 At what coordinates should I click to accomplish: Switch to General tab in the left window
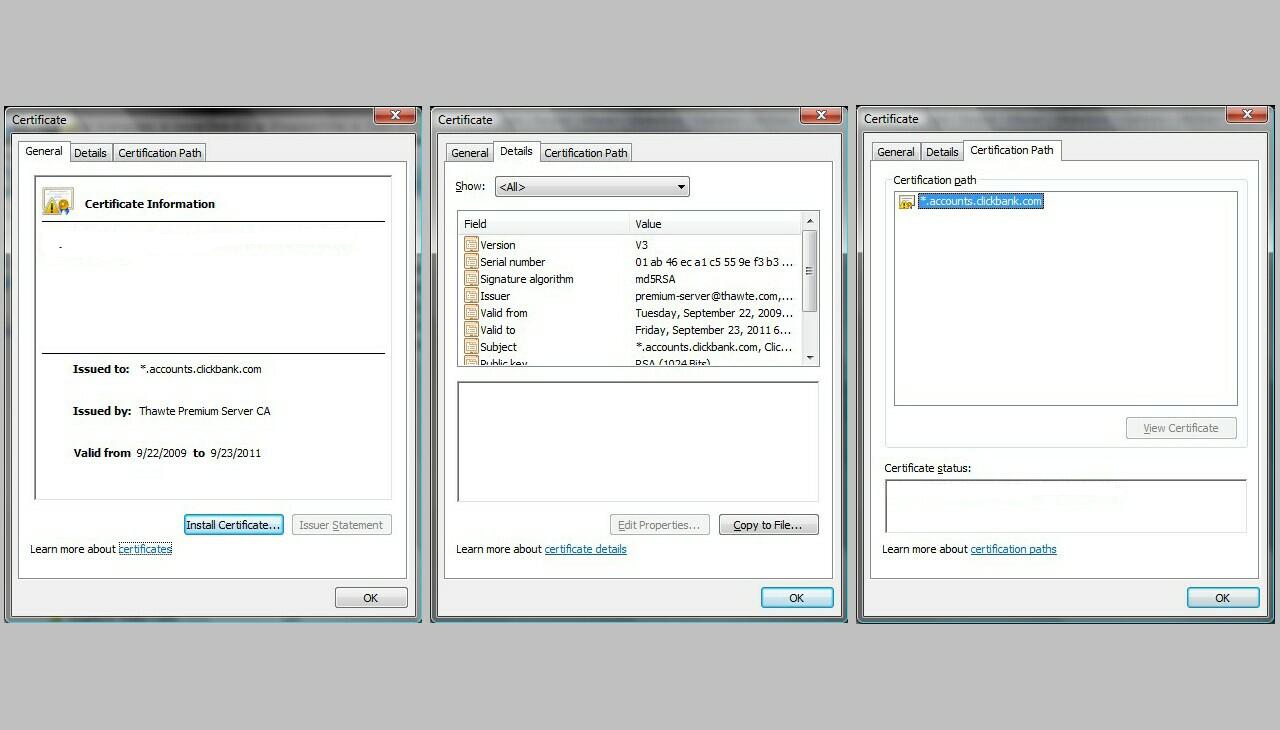pyautogui.click(x=44, y=151)
